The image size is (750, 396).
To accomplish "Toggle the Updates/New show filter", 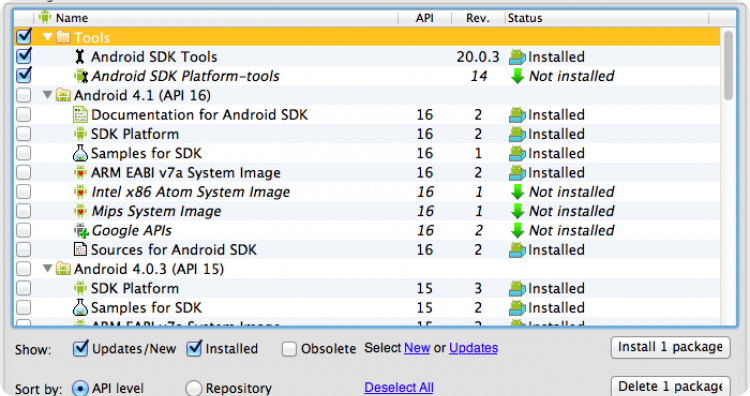I will 80,348.
